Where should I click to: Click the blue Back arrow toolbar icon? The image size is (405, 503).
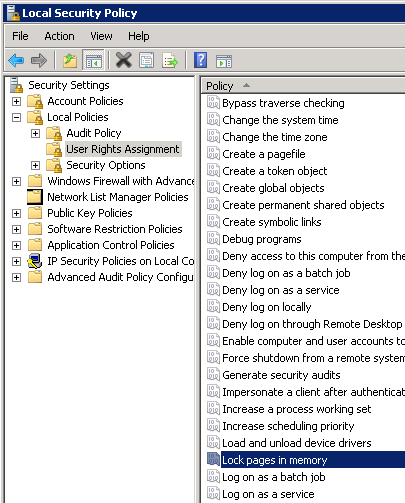(16, 61)
